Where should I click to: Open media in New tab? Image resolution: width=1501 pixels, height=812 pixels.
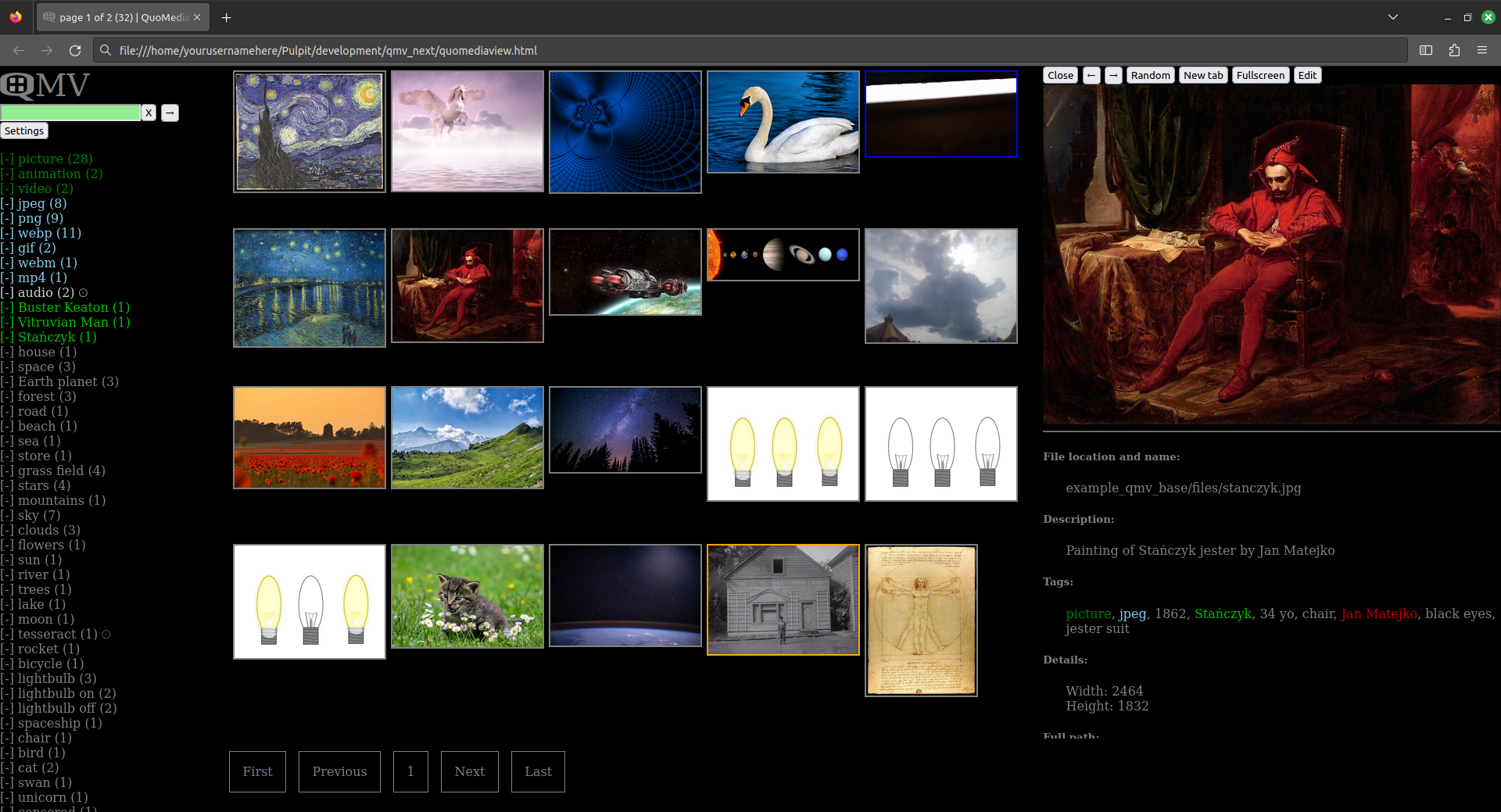(x=1203, y=75)
